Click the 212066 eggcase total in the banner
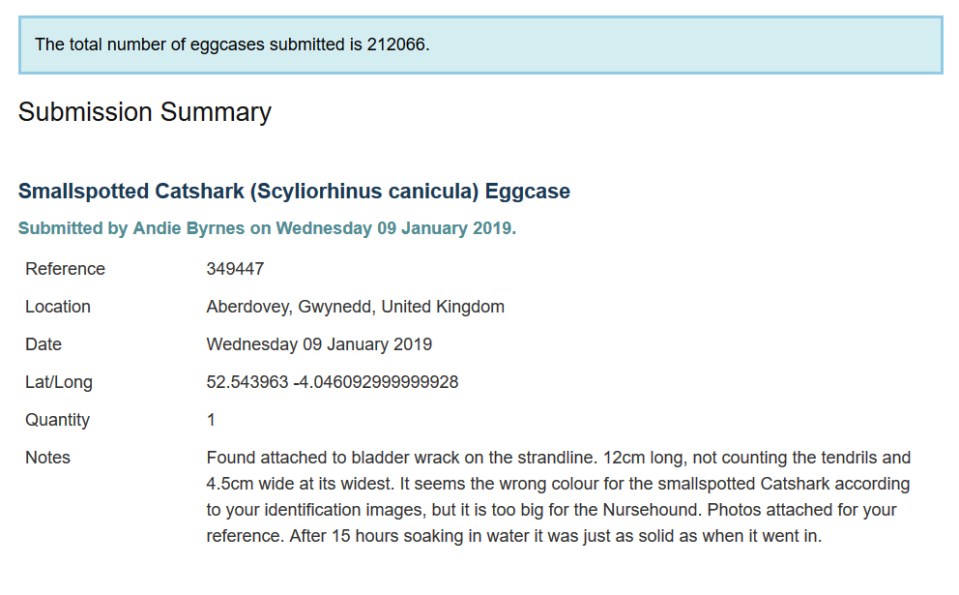Viewport: 959px width, 595px height. click(398, 45)
